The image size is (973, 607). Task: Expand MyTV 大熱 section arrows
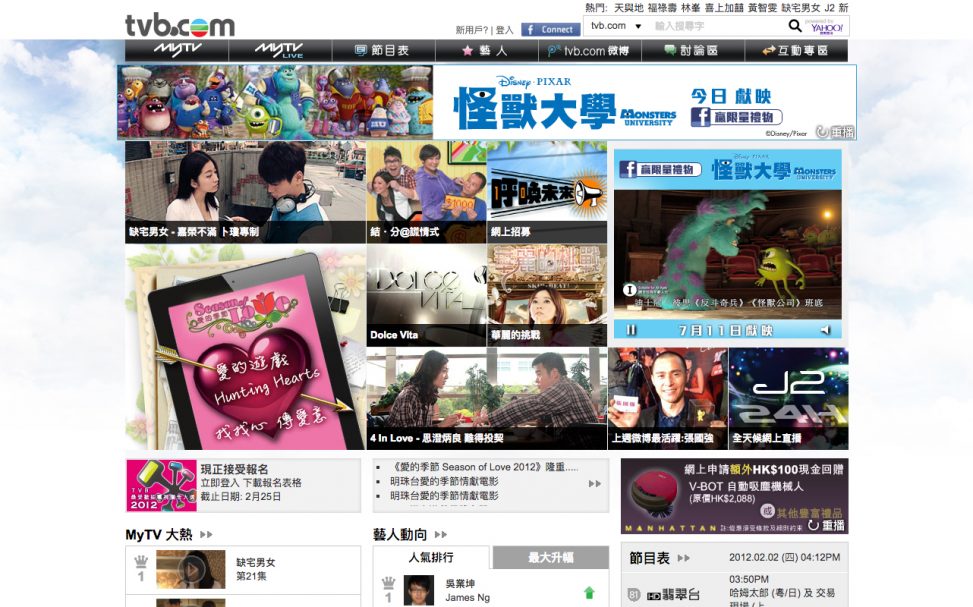click(x=206, y=534)
